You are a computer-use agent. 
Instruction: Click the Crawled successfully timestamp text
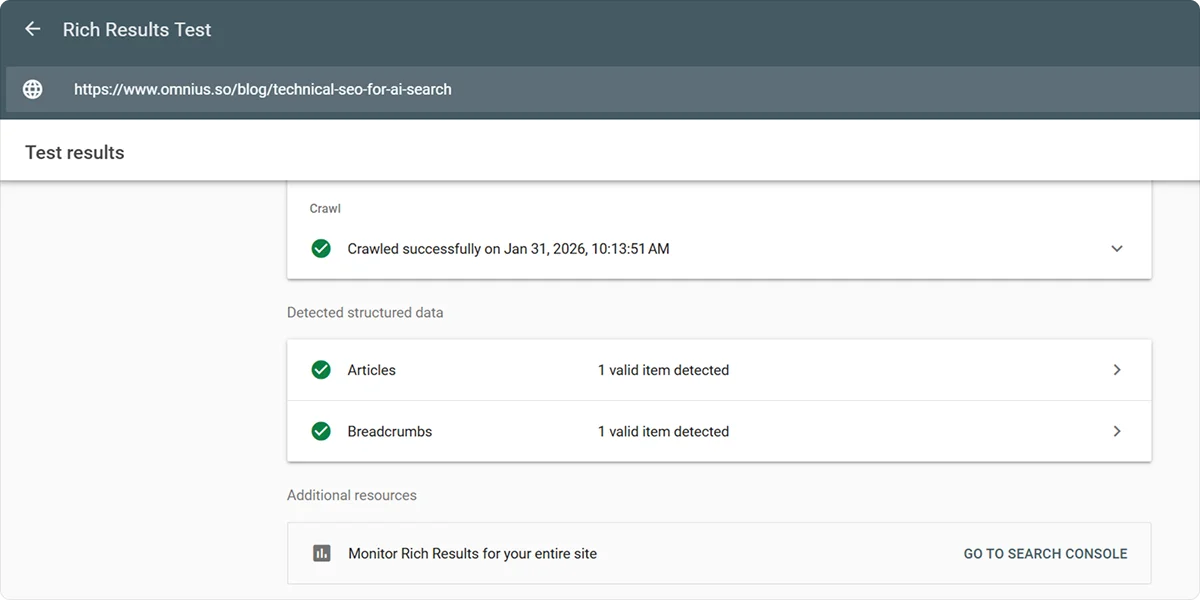coord(508,248)
